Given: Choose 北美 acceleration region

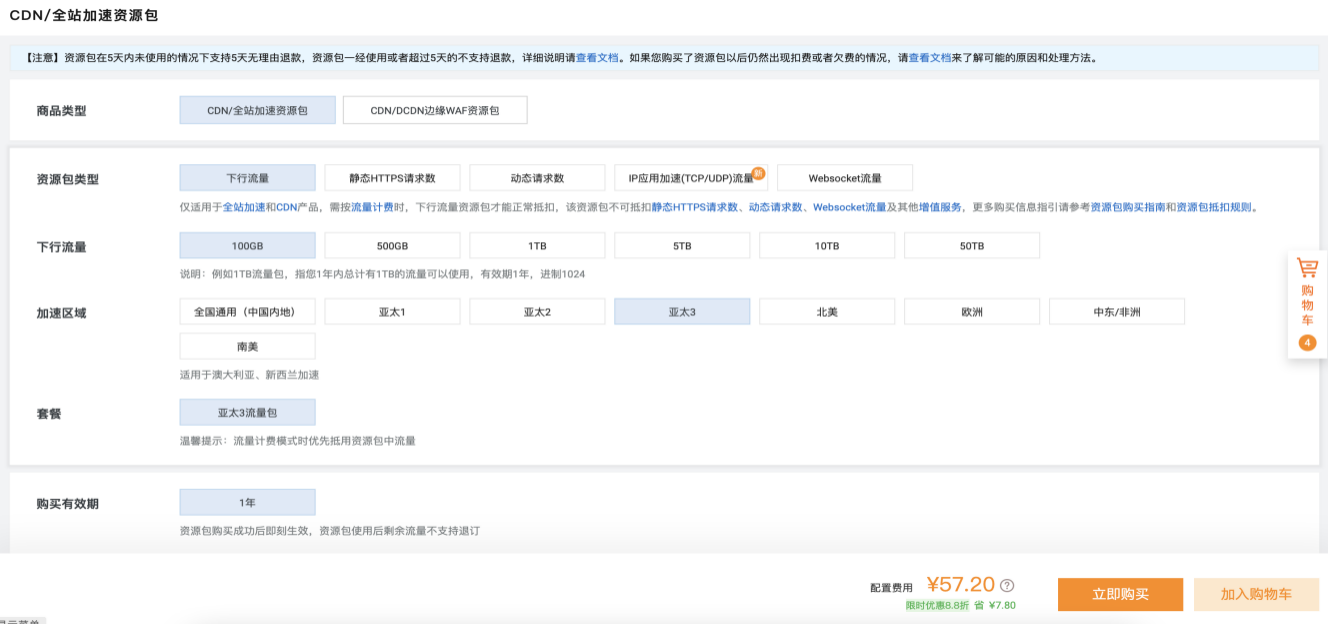Looking at the screenshot, I should coord(826,312).
